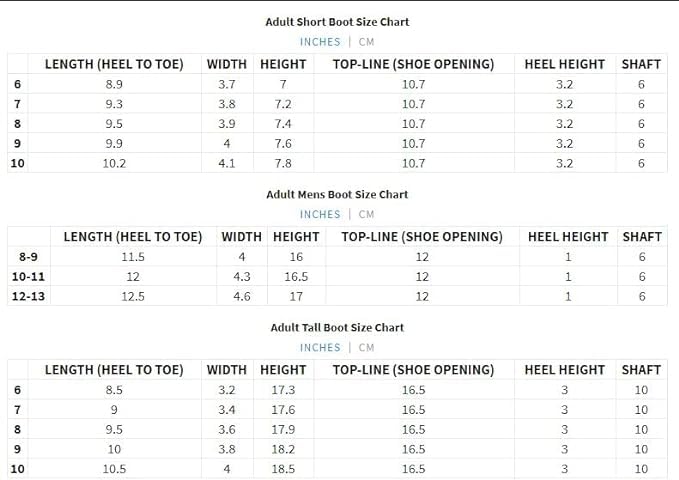Image resolution: width=679 pixels, height=480 pixels.
Task: Click the Adult Tall Boot Size Chart title
Action: 337,327
